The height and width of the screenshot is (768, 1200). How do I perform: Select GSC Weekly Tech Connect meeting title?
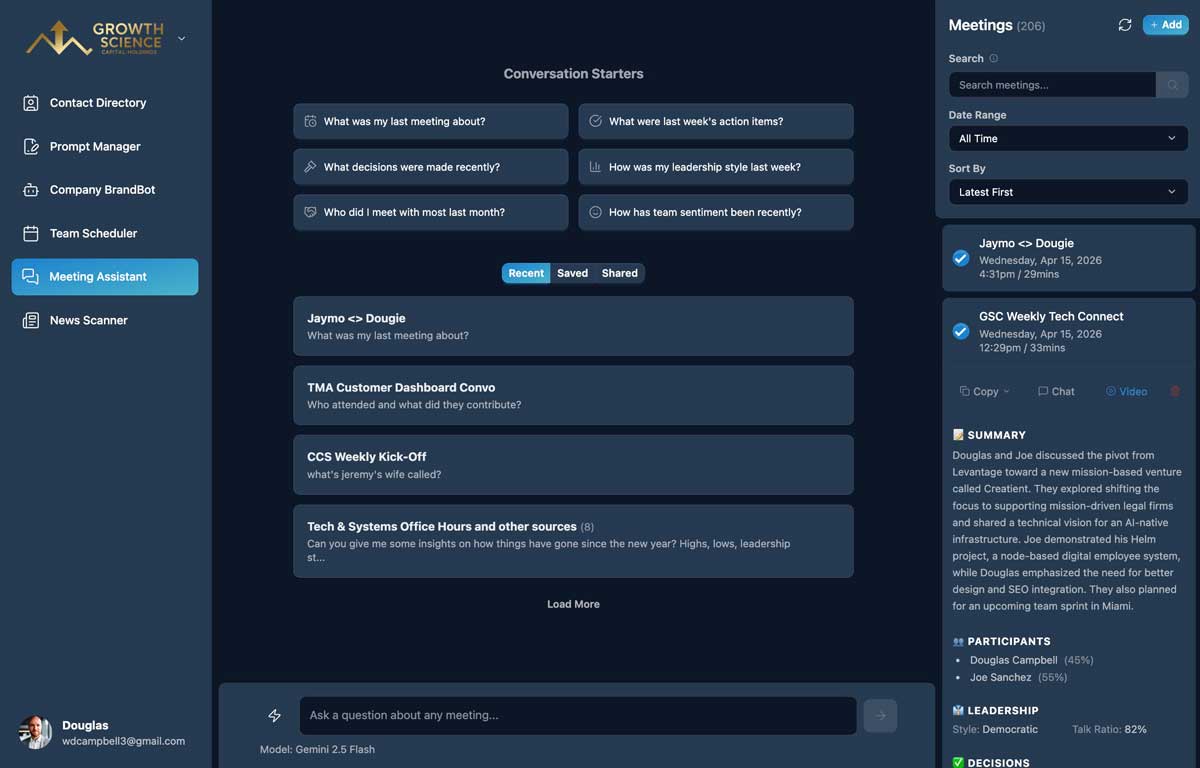coord(1051,316)
